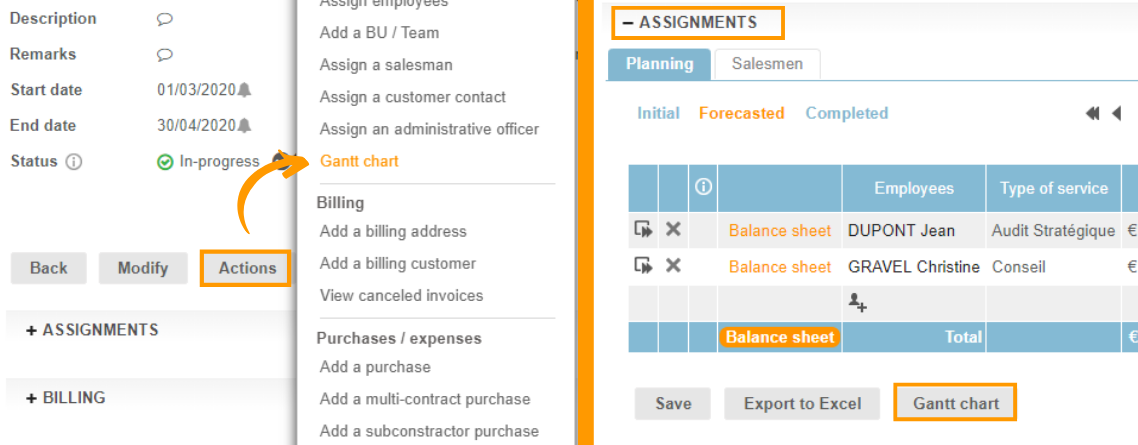The image size is (1138, 445).
Task: Click the bell icon beside End date
Action: [245, 126]
